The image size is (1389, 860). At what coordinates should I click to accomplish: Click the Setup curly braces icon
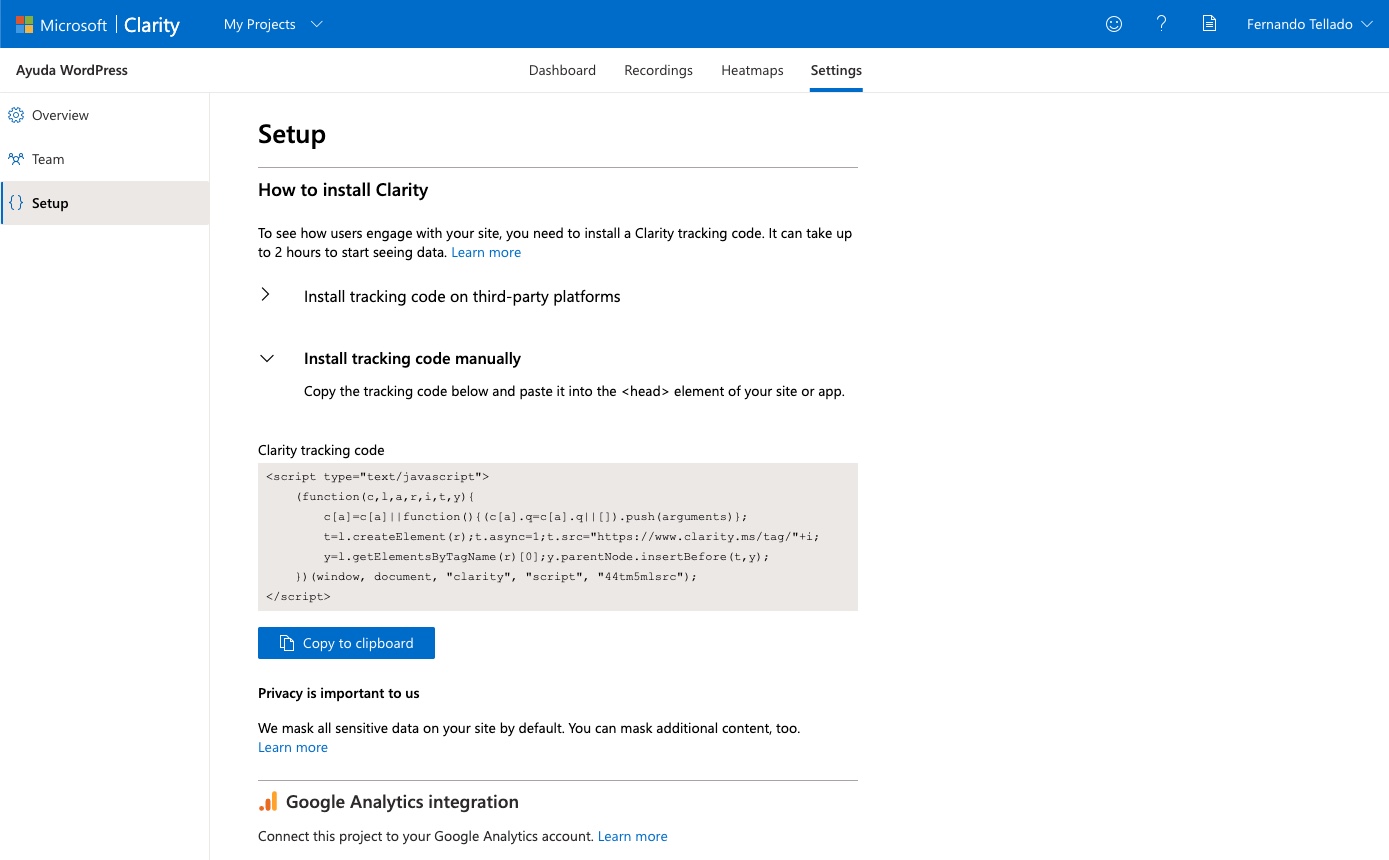click(16, 203)
